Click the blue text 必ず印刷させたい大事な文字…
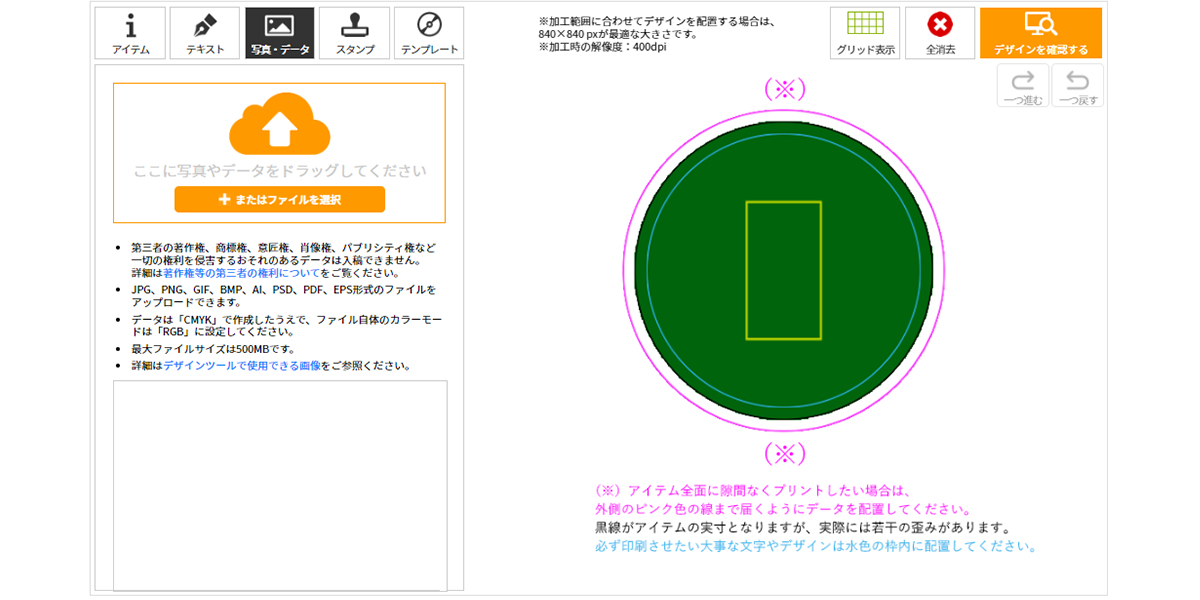The height and width of the screenshot is (600, 1200). (815, 546)
